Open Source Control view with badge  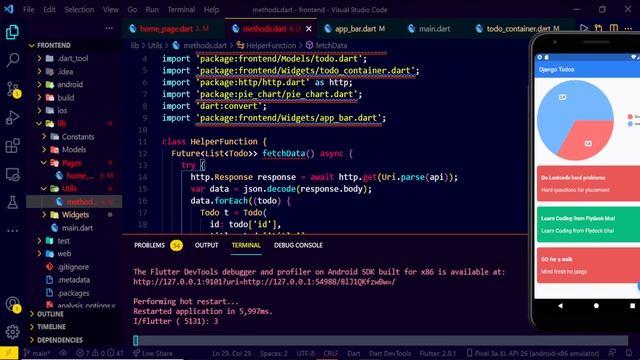(x=12, y=89)
